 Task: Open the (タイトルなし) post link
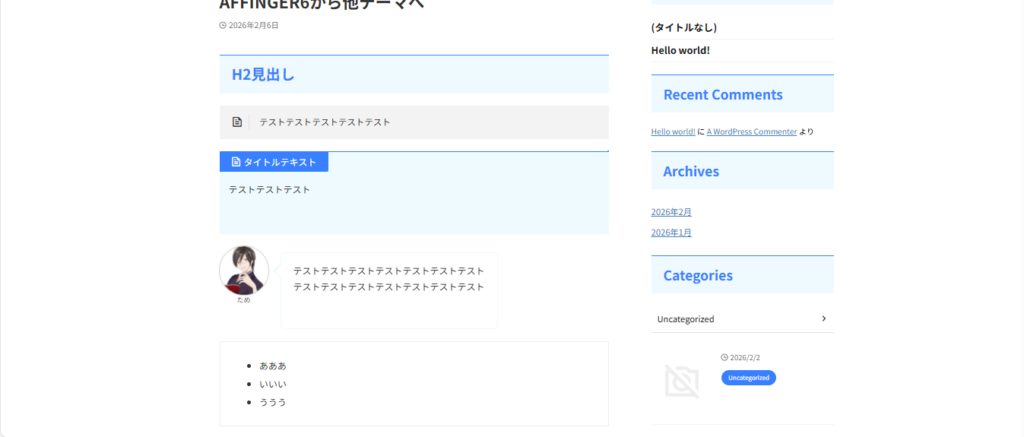pyautogui.click(x=684, y=28)
